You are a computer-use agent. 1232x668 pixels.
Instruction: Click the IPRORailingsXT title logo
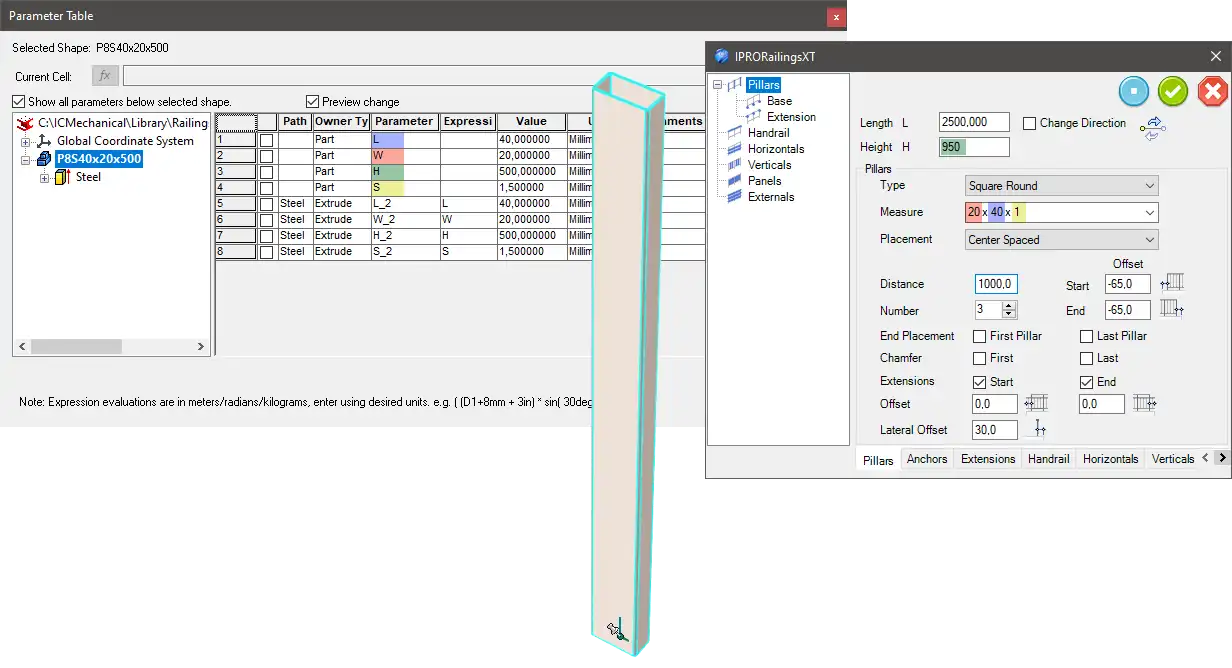click(722, 56)
